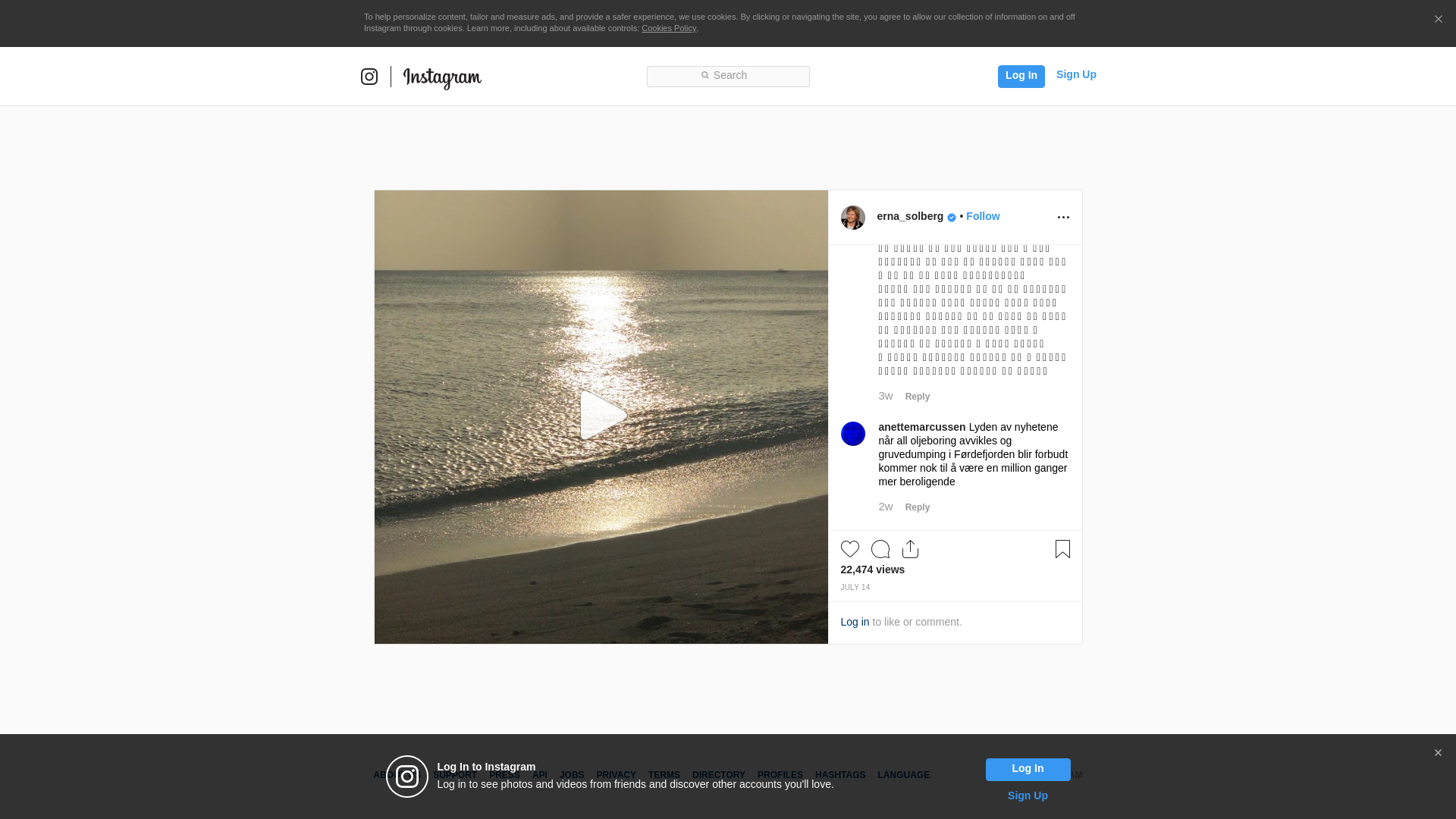Open the HASHTAGS footer link

[839, 775]
